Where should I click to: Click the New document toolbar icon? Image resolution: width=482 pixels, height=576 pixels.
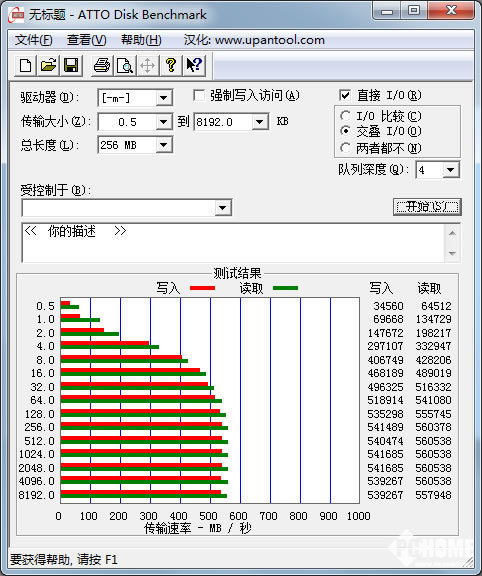(25, 66)
